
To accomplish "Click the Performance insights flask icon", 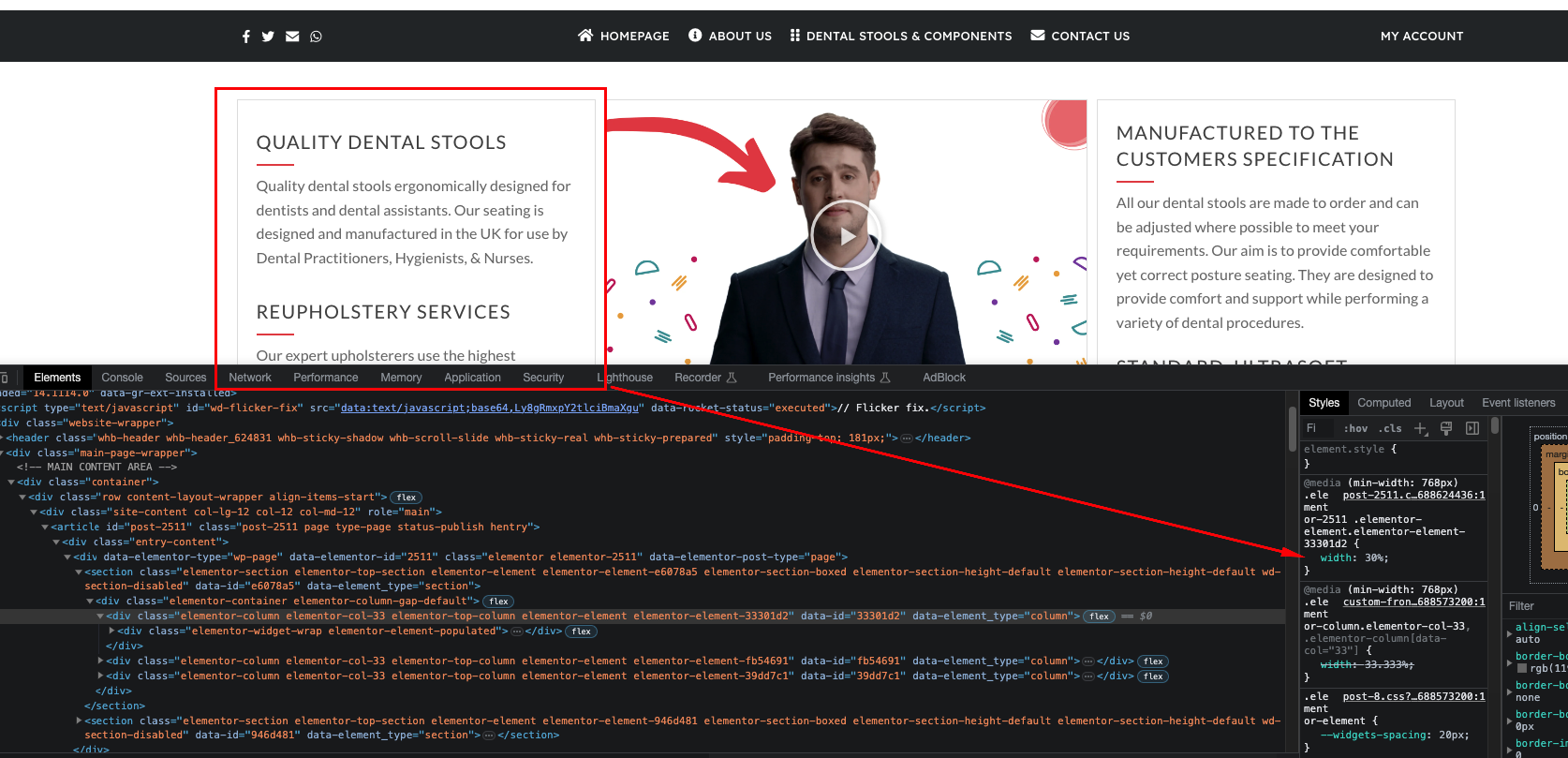I will coord(885,378).
